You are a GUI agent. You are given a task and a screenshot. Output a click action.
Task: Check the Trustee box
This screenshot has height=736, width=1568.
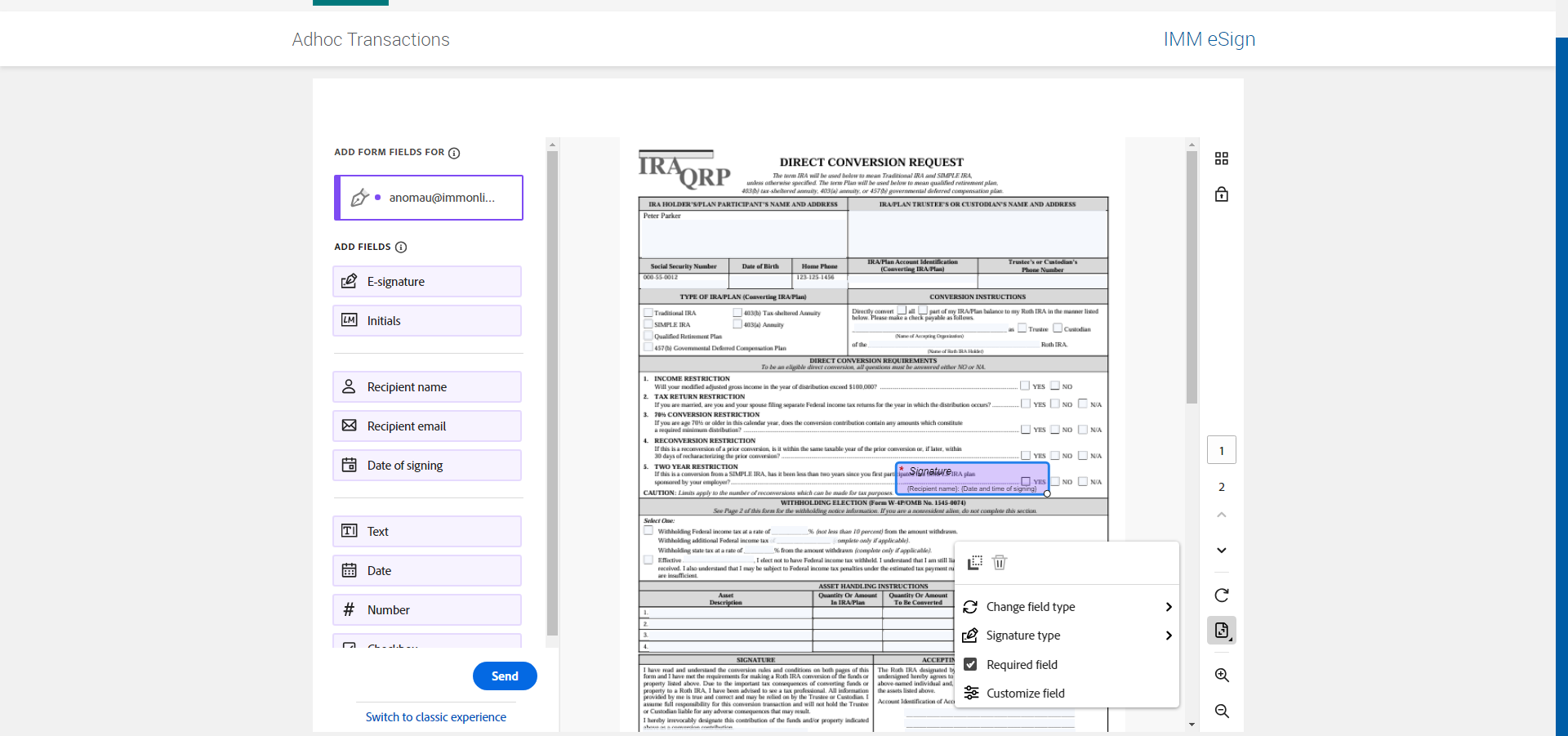tap(1022, 328)
